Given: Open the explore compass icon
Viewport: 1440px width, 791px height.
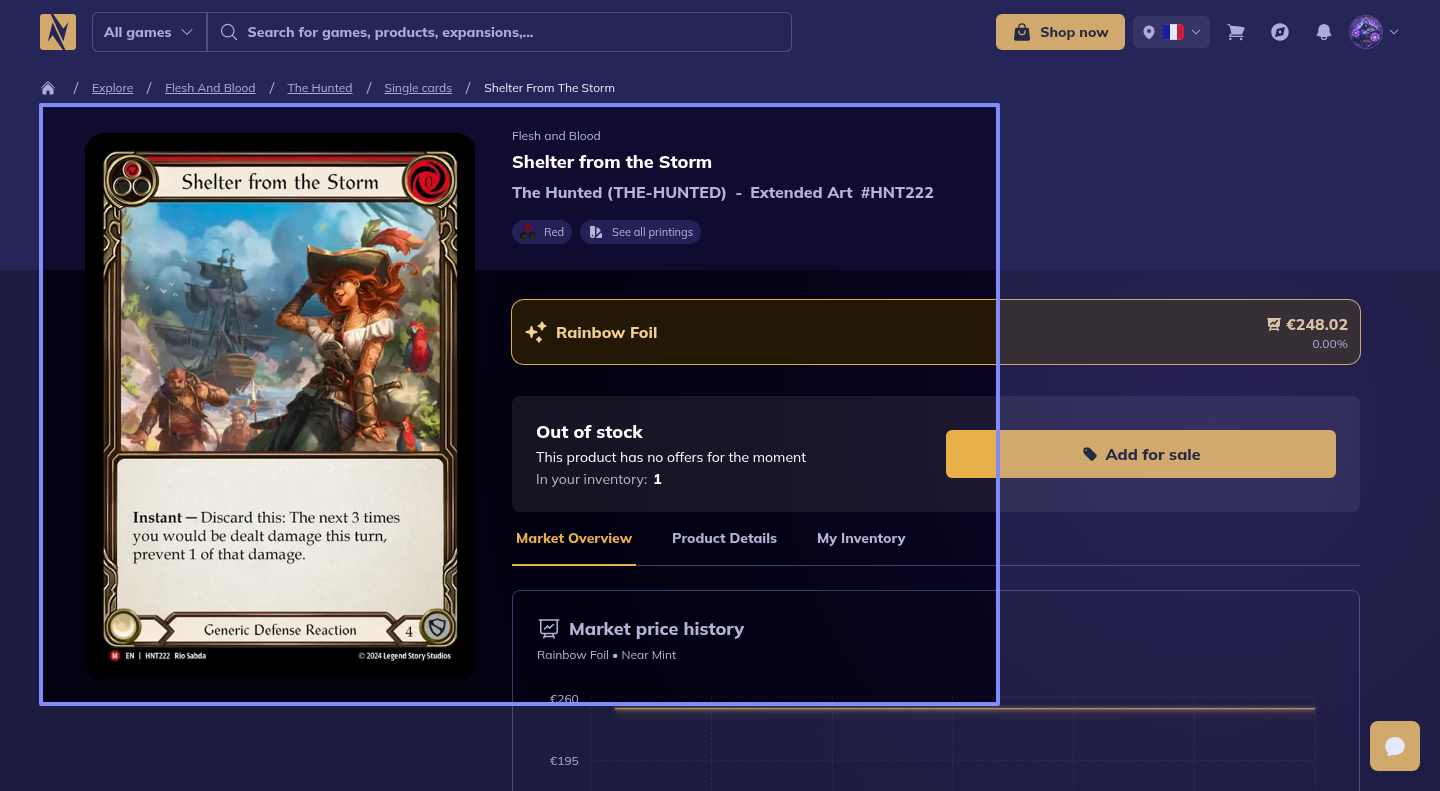Looking at the screenshot, I should tap(1280, 32).
